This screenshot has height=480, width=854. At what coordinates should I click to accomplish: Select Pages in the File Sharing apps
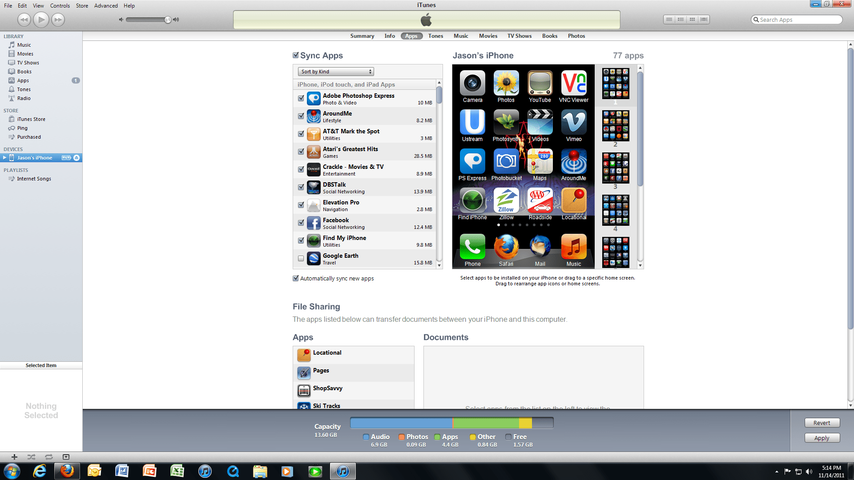(x=353, y=373)
